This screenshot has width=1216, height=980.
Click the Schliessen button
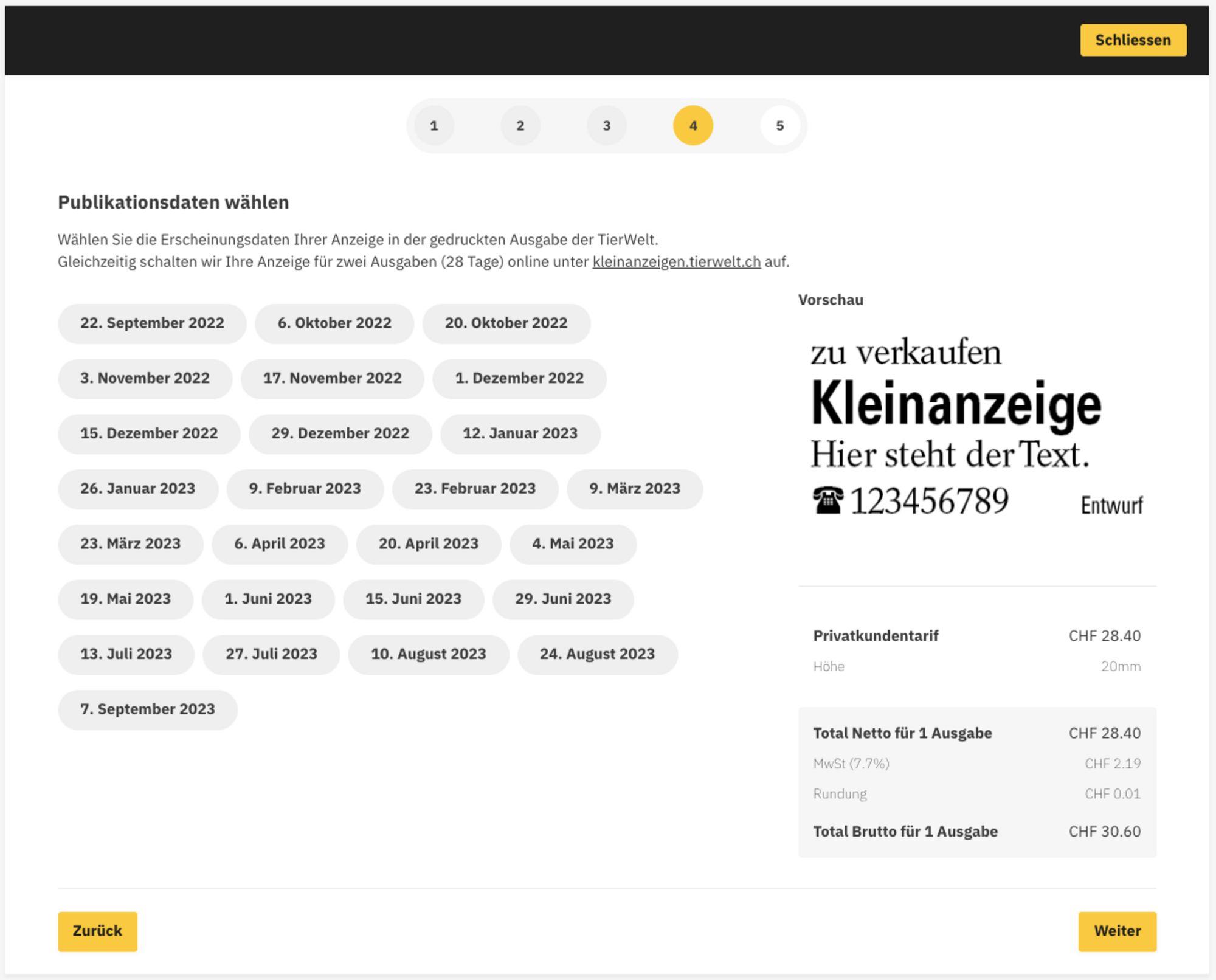tap(1133, 40)
